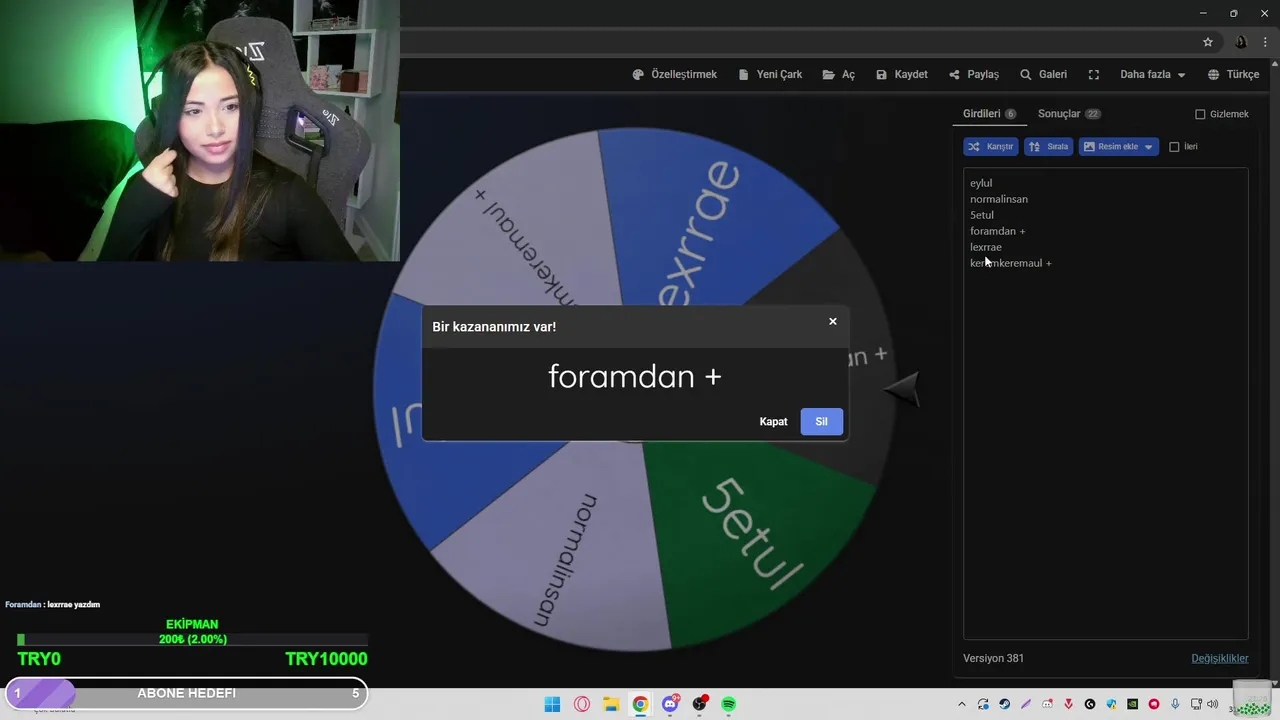Click the 'lexrrae' entry line

tap(986, 247)
